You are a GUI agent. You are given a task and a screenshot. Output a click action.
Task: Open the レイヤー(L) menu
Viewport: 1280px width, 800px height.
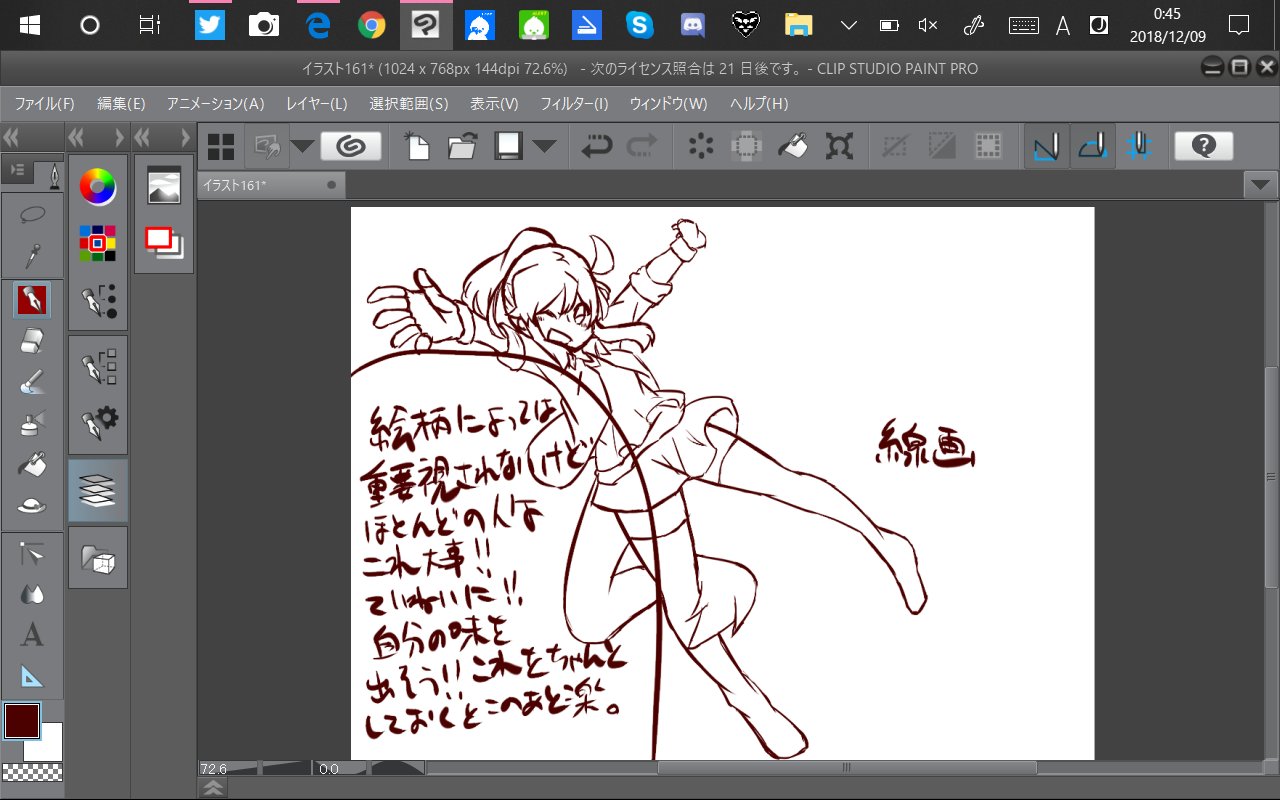316,104
